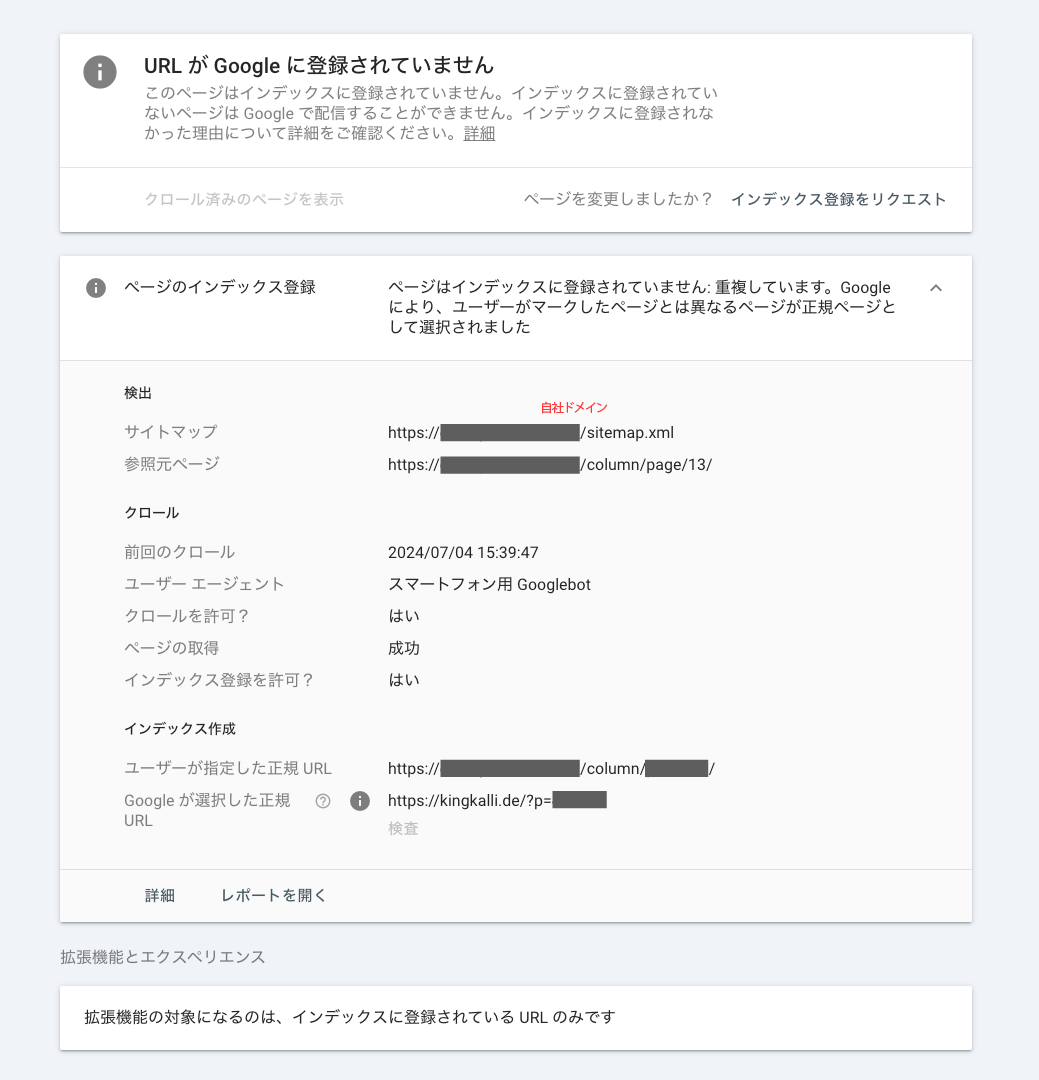Screen dimensions: 1039x1080
Task: Open the kingkalli.de/?p= canonical URL
Action: [497, 800]
